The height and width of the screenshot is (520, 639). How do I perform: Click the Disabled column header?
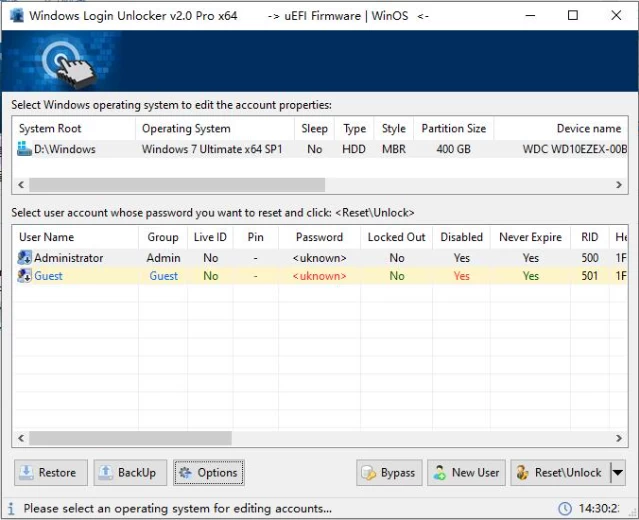click(x=461, y=237)
